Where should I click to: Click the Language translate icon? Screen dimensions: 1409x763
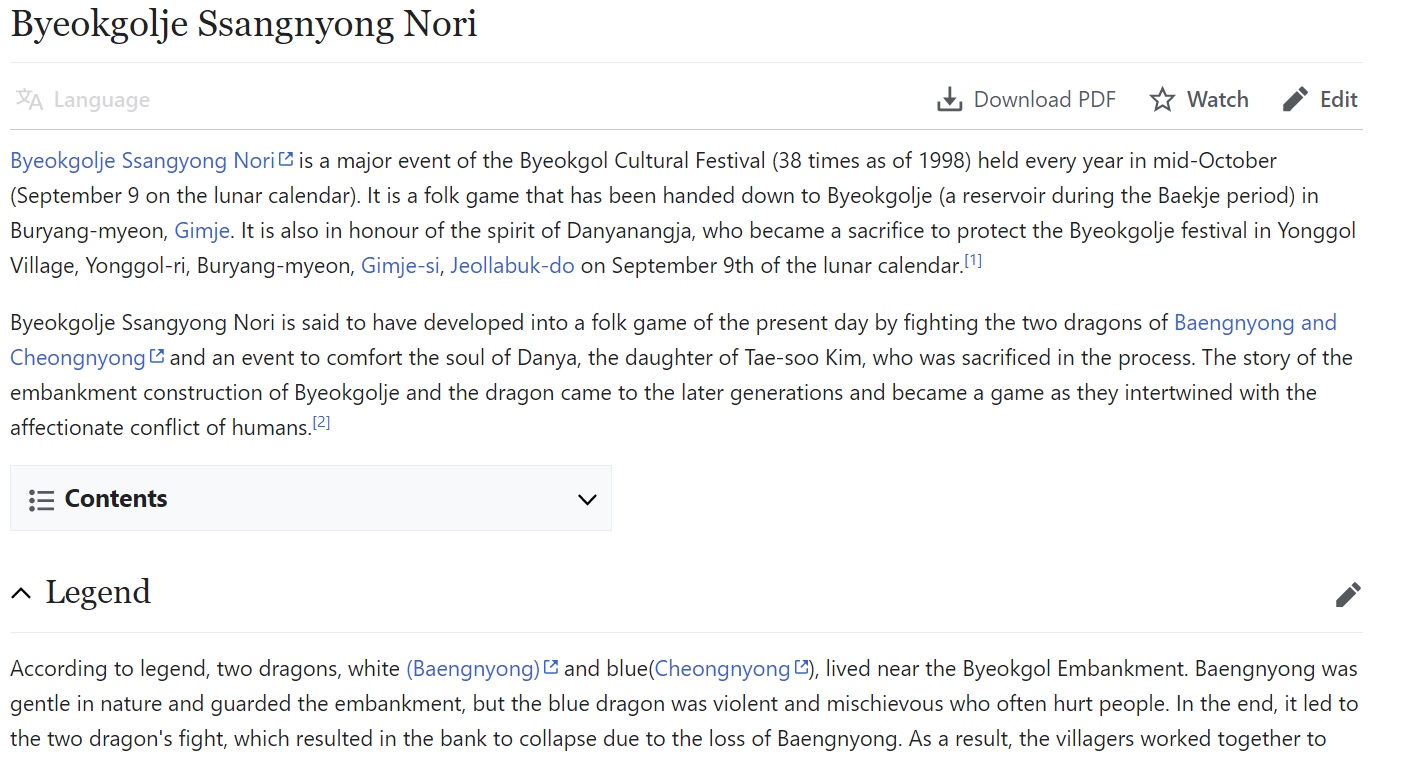[29, 99]
